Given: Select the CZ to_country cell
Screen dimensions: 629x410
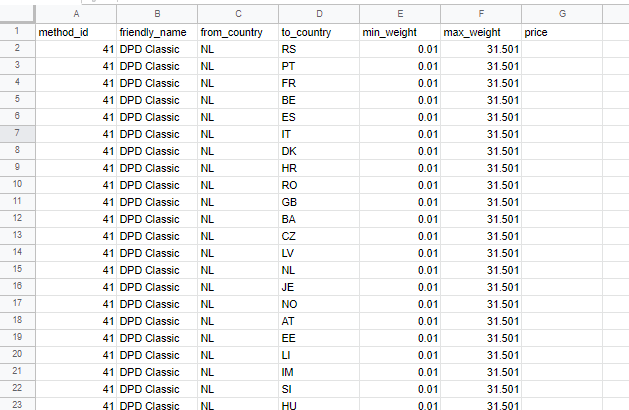Looking at the screenshot, I should pyautogui.click(x=319, y=236).
